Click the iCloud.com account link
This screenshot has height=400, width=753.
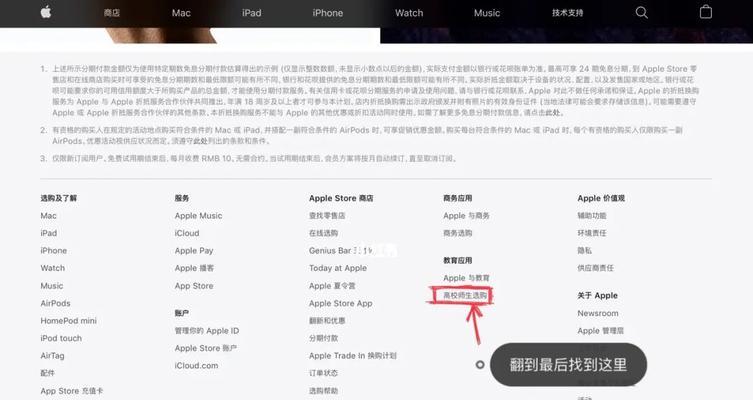[x=196, y=365]
